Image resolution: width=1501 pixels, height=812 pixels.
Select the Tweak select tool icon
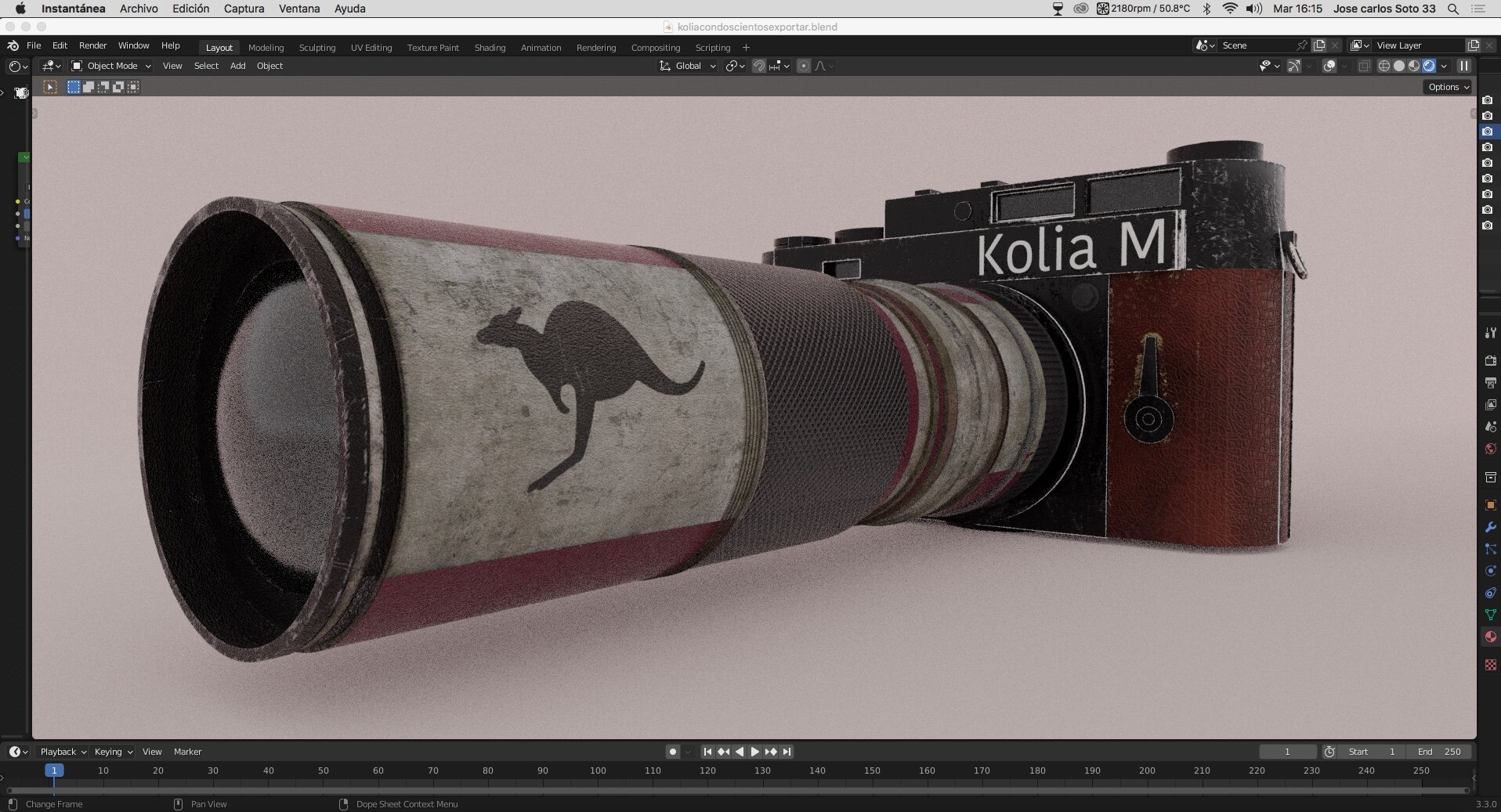[x=50, y=87]
